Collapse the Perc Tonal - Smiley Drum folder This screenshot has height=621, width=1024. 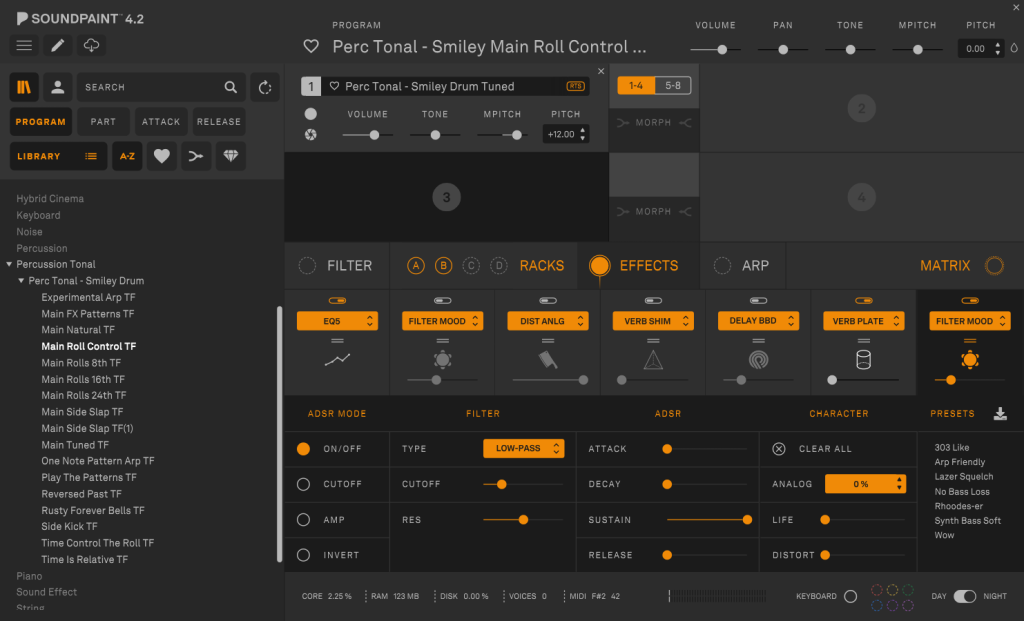click(x=21, y=280)
